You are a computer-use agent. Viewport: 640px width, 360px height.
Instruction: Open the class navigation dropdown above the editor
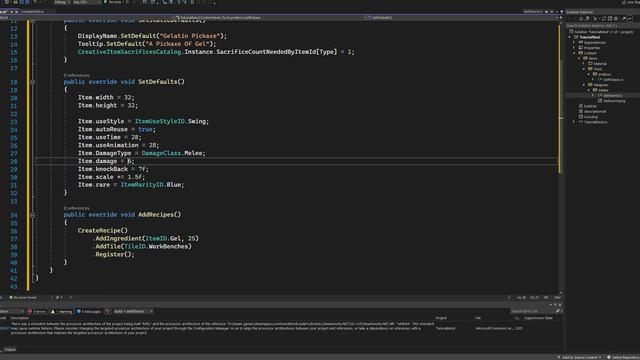(x=269, y=18)
